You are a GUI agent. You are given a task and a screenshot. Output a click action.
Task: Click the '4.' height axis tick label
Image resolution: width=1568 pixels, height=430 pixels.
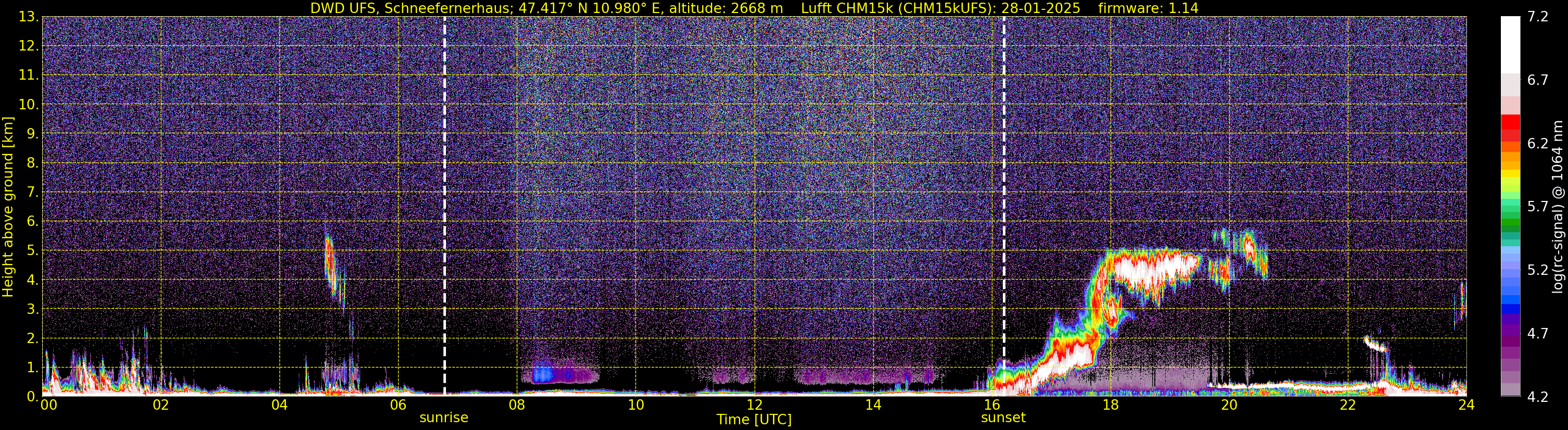coord(32,280)
